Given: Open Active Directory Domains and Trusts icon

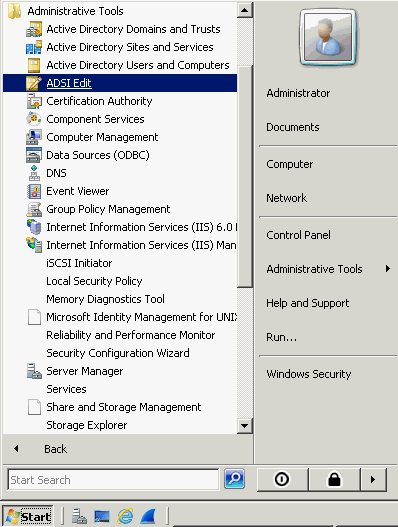Looking at the screenshot, I should (34, 29).
